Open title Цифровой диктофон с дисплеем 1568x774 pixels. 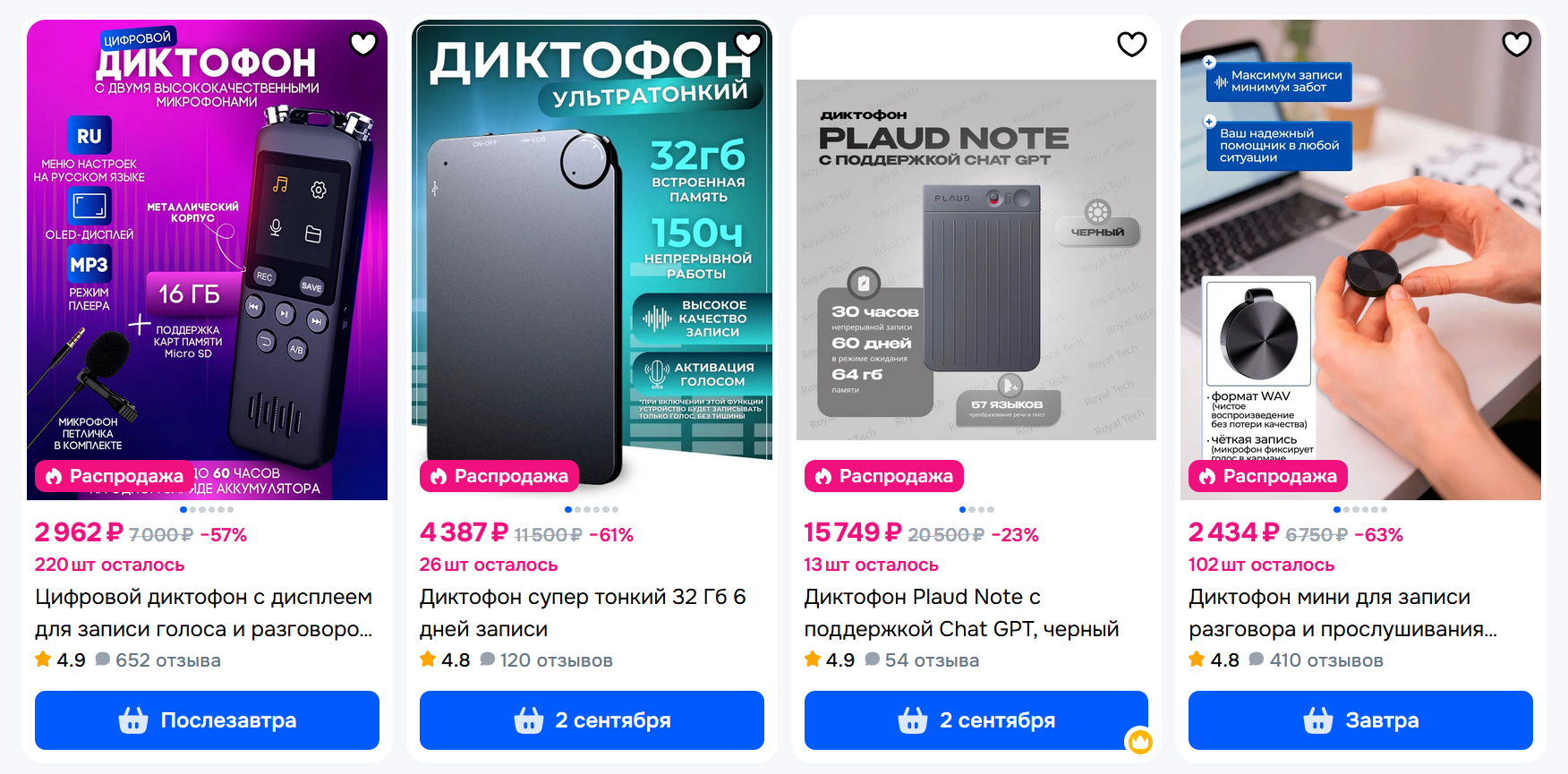204,613
